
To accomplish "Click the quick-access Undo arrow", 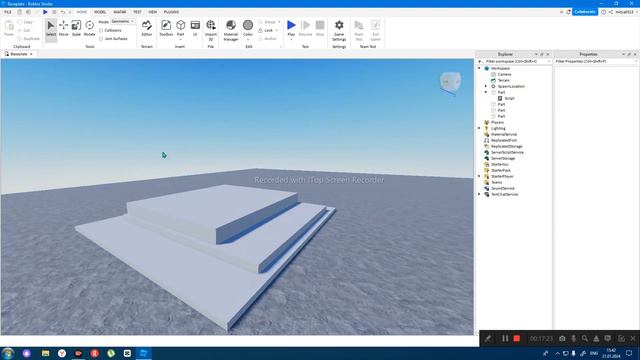I will coord(62,12).
